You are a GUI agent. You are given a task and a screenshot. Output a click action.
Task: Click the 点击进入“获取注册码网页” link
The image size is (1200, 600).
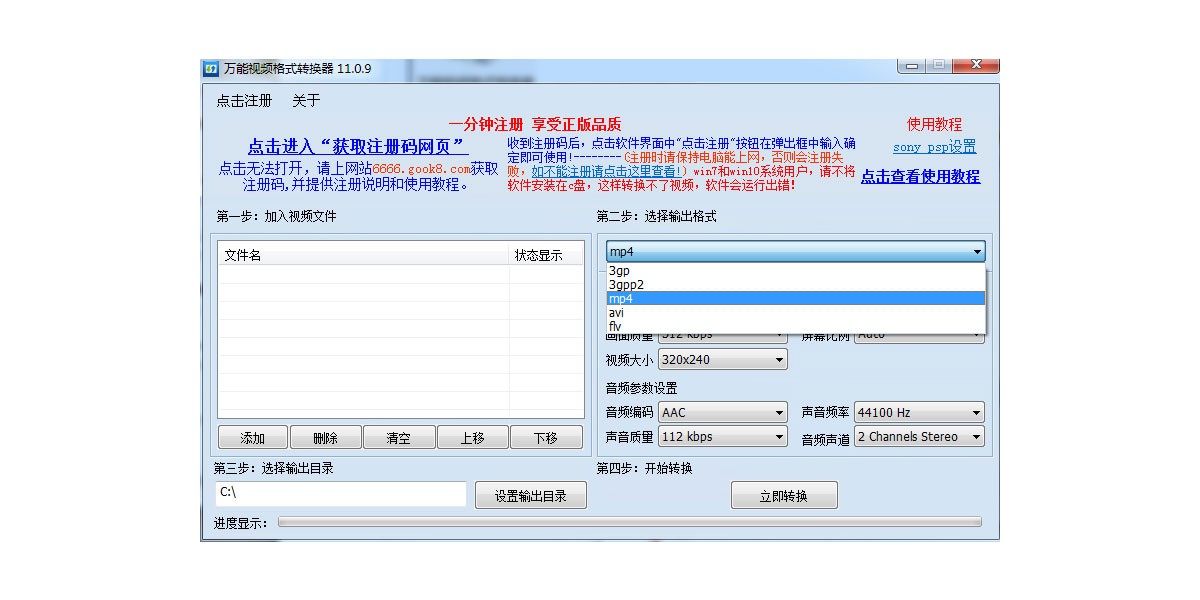click(x=357, y=146)
